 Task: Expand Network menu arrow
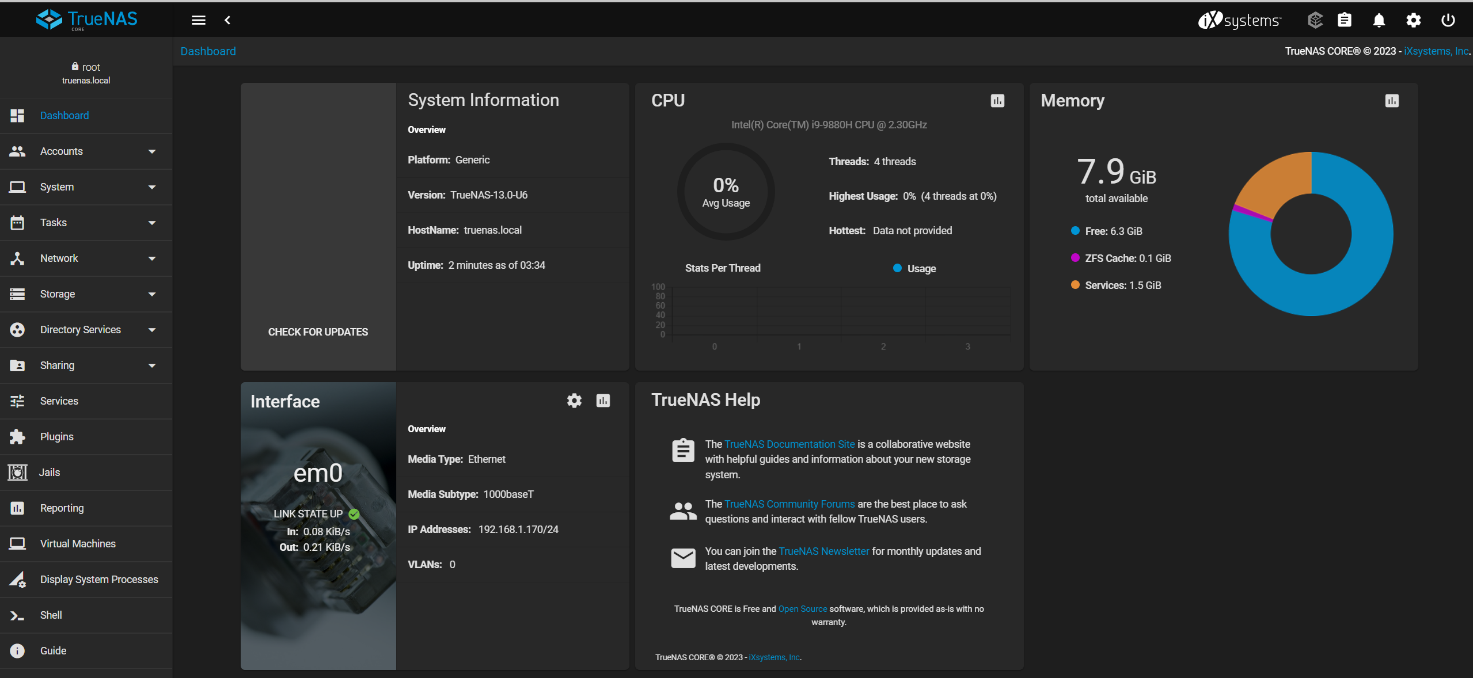(152, 259)
